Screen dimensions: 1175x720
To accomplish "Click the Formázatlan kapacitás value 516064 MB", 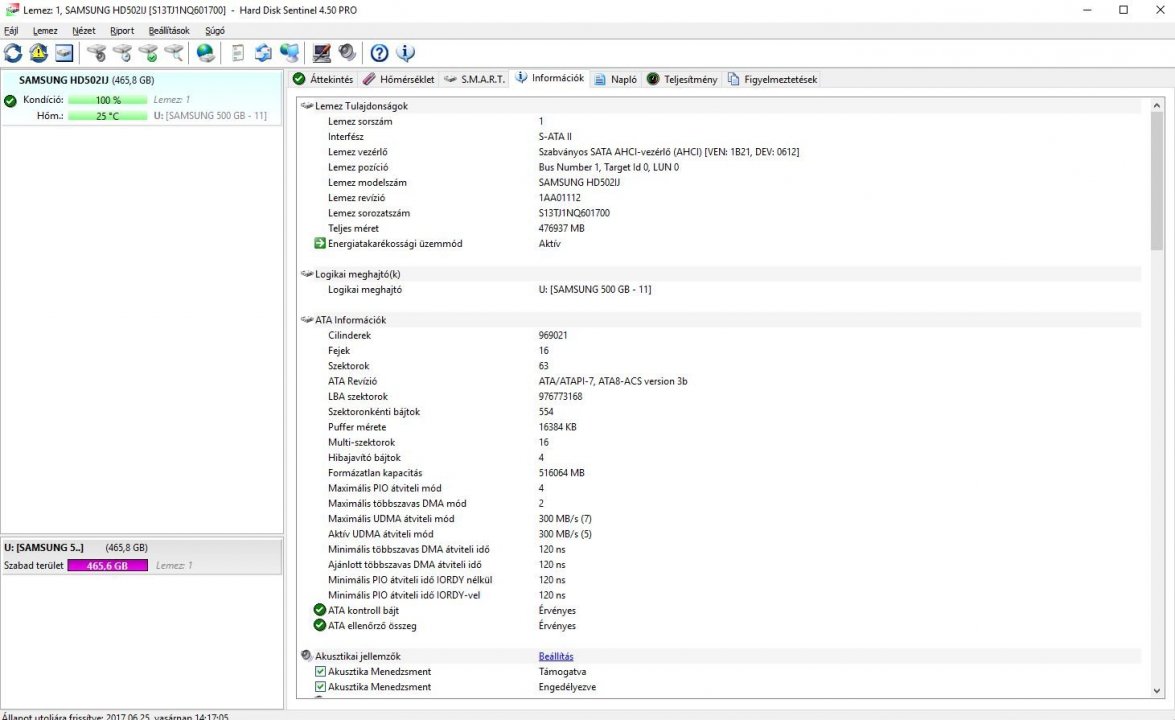I will click(x=561, y=473).
